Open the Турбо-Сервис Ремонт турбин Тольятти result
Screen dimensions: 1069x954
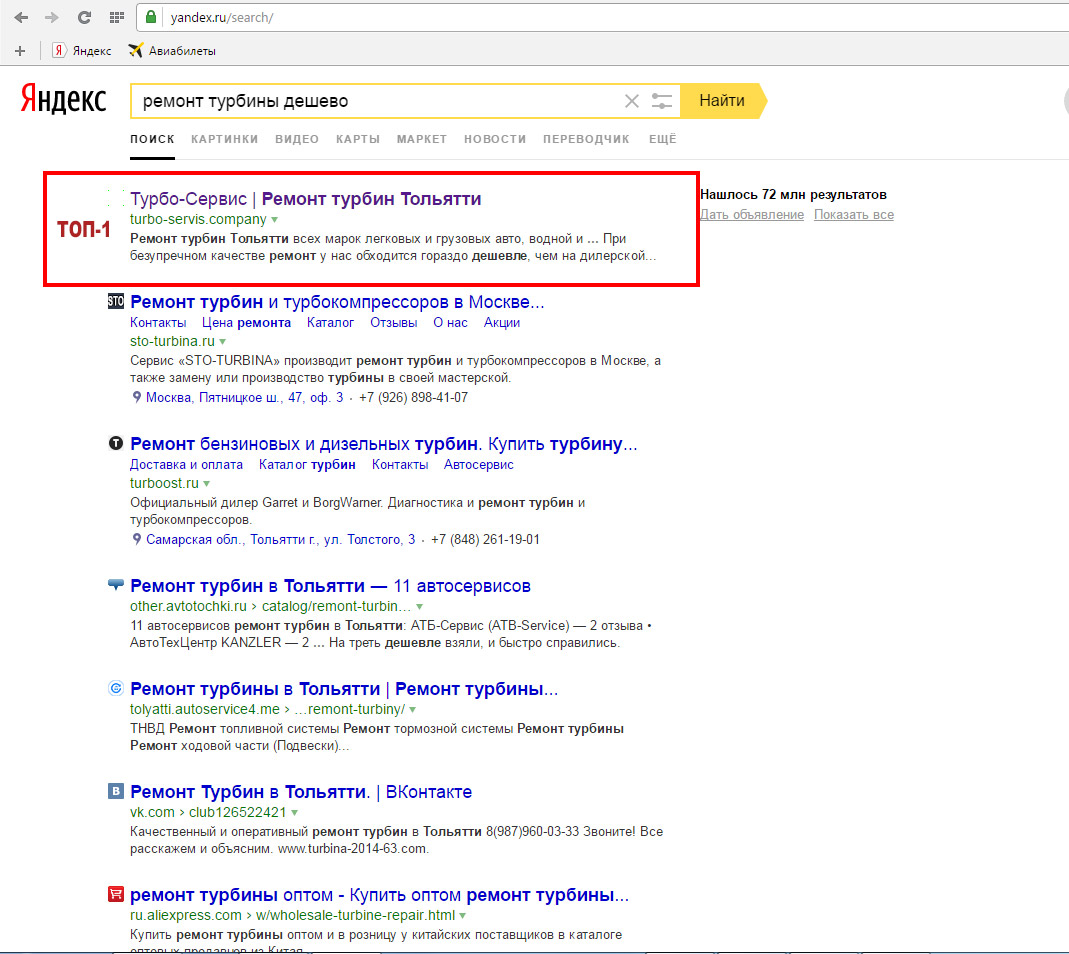click(x=305, y=198)
